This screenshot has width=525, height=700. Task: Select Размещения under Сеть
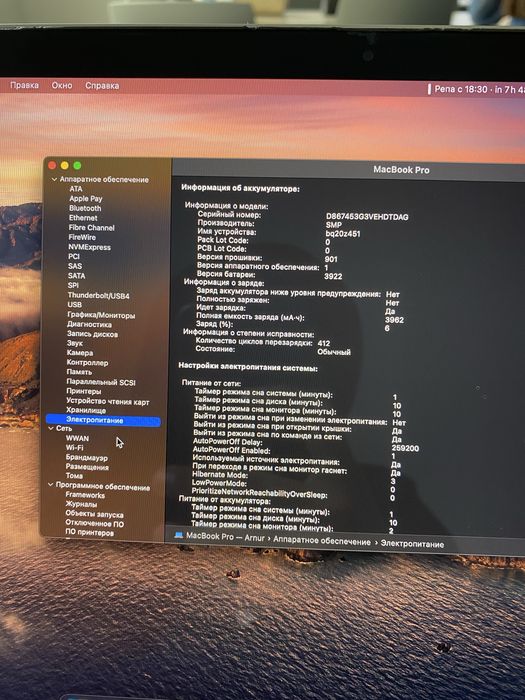[x=87, y=467]
